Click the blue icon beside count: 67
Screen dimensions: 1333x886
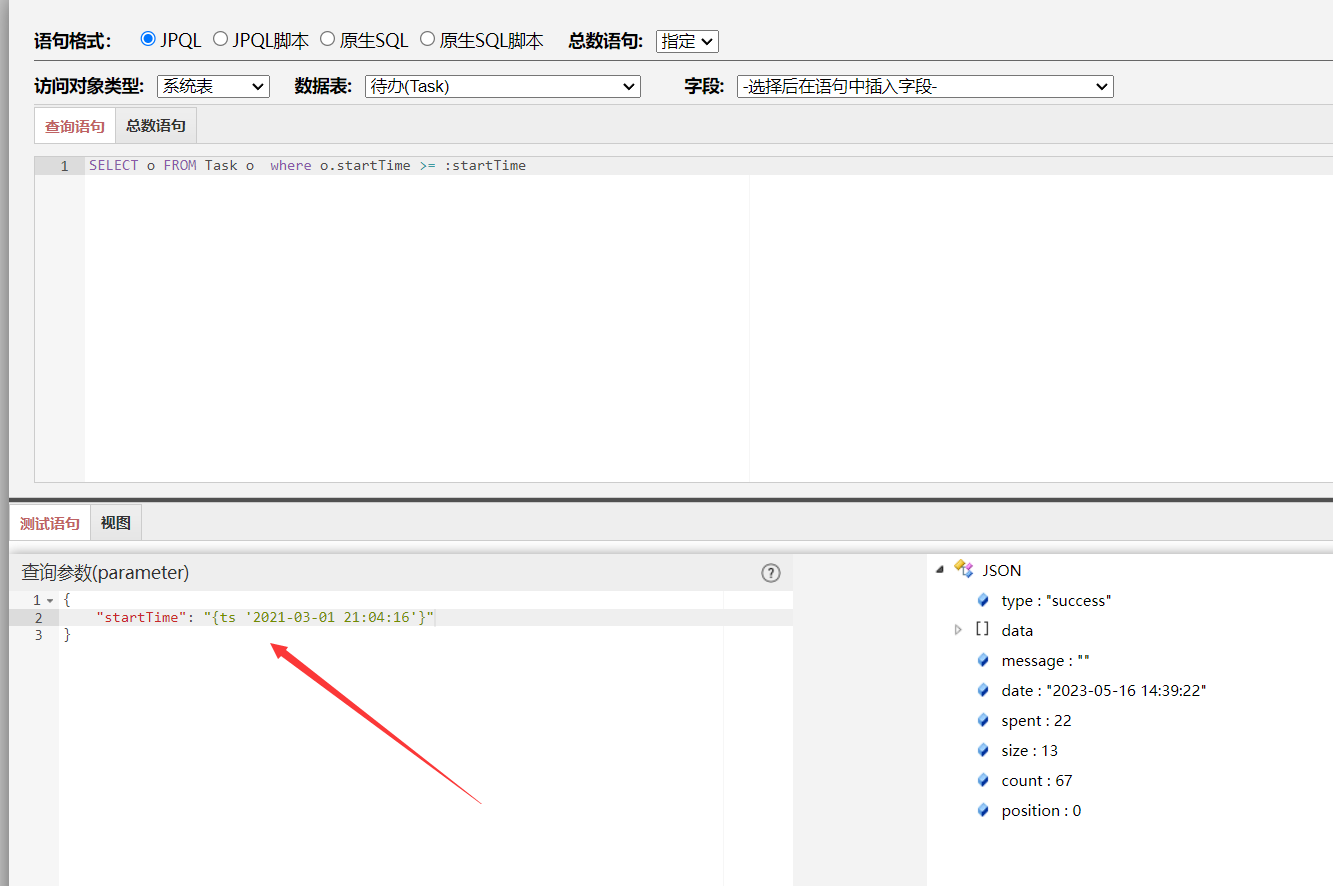tap(984, 780)
